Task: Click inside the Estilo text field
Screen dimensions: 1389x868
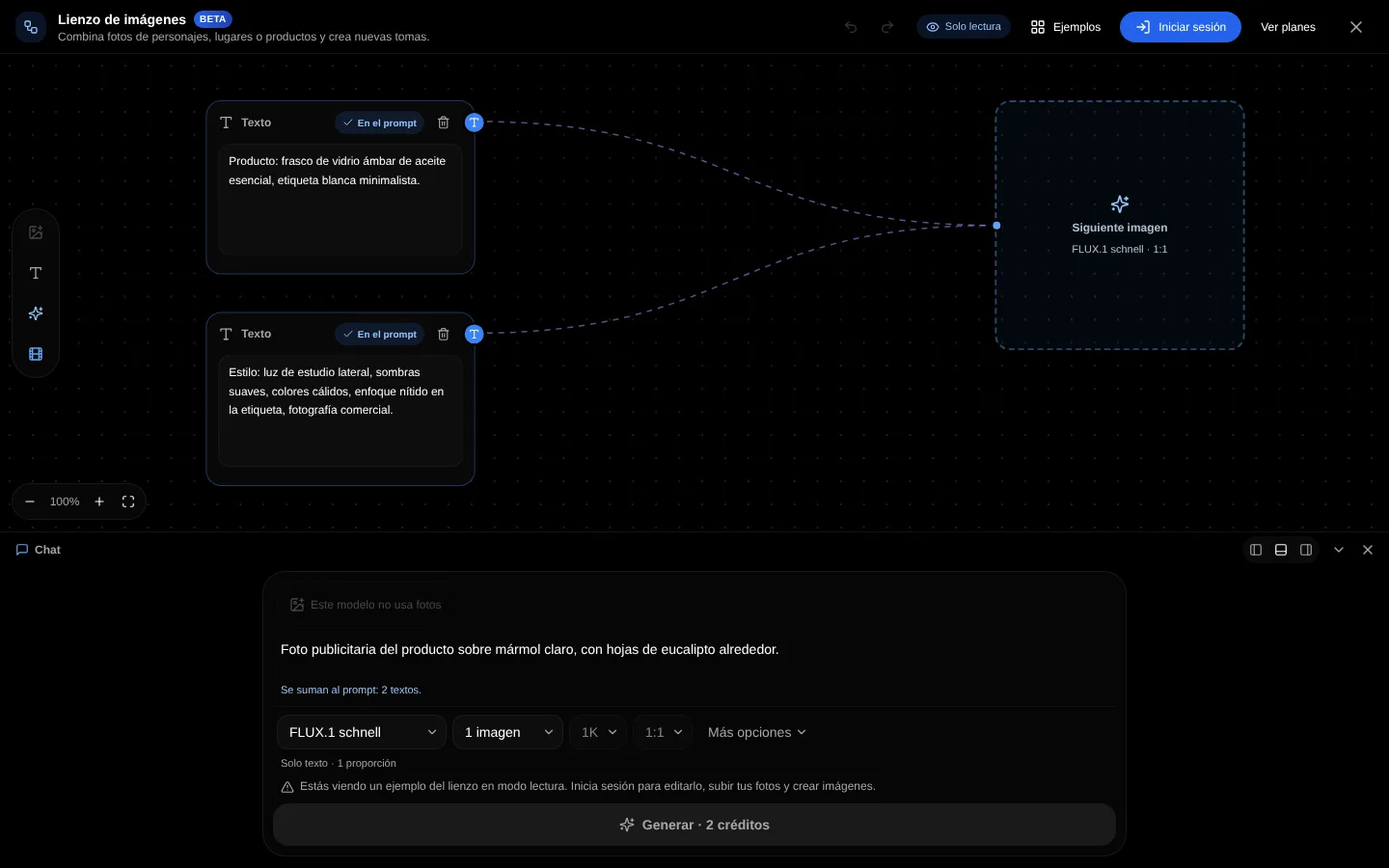Action: pos(340,411)
